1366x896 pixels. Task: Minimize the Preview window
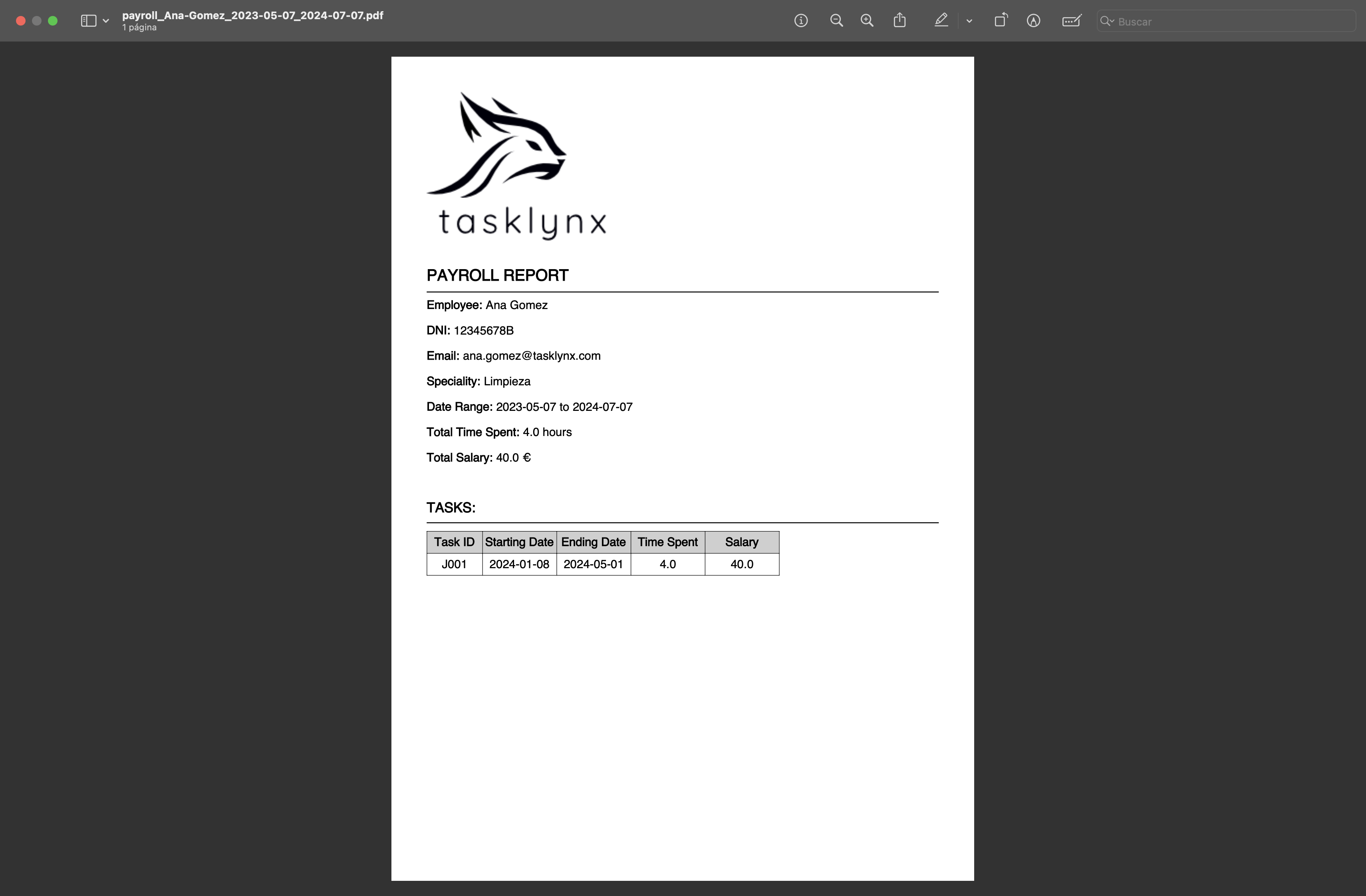(x=37, y=21)
